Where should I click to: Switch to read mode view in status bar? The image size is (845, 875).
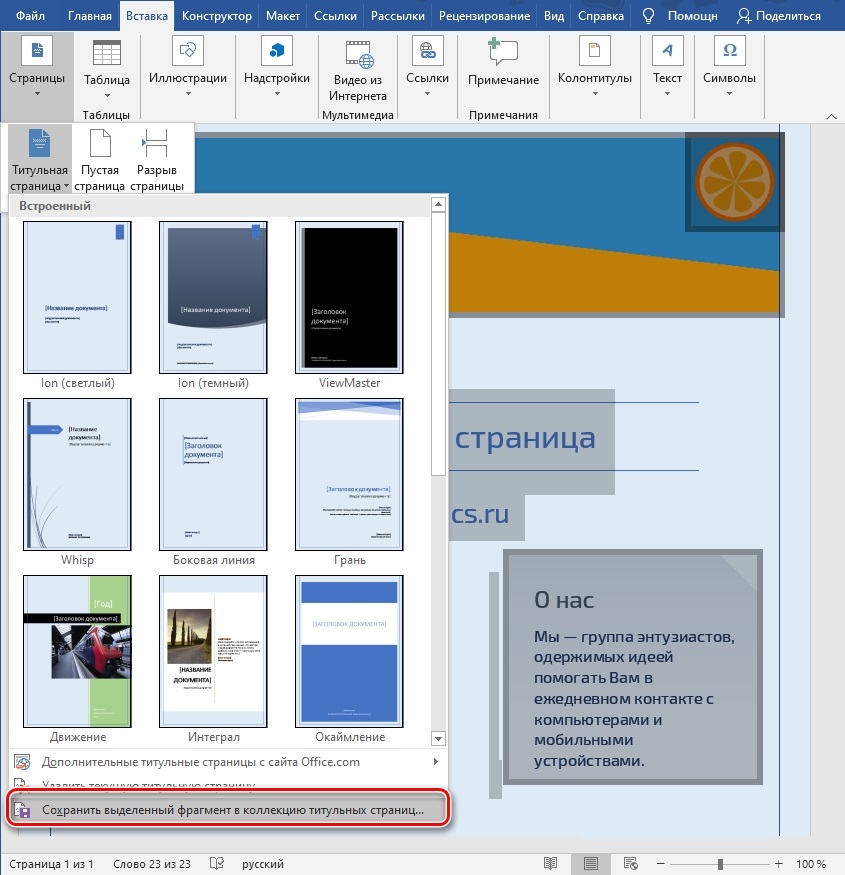point(550,864)
